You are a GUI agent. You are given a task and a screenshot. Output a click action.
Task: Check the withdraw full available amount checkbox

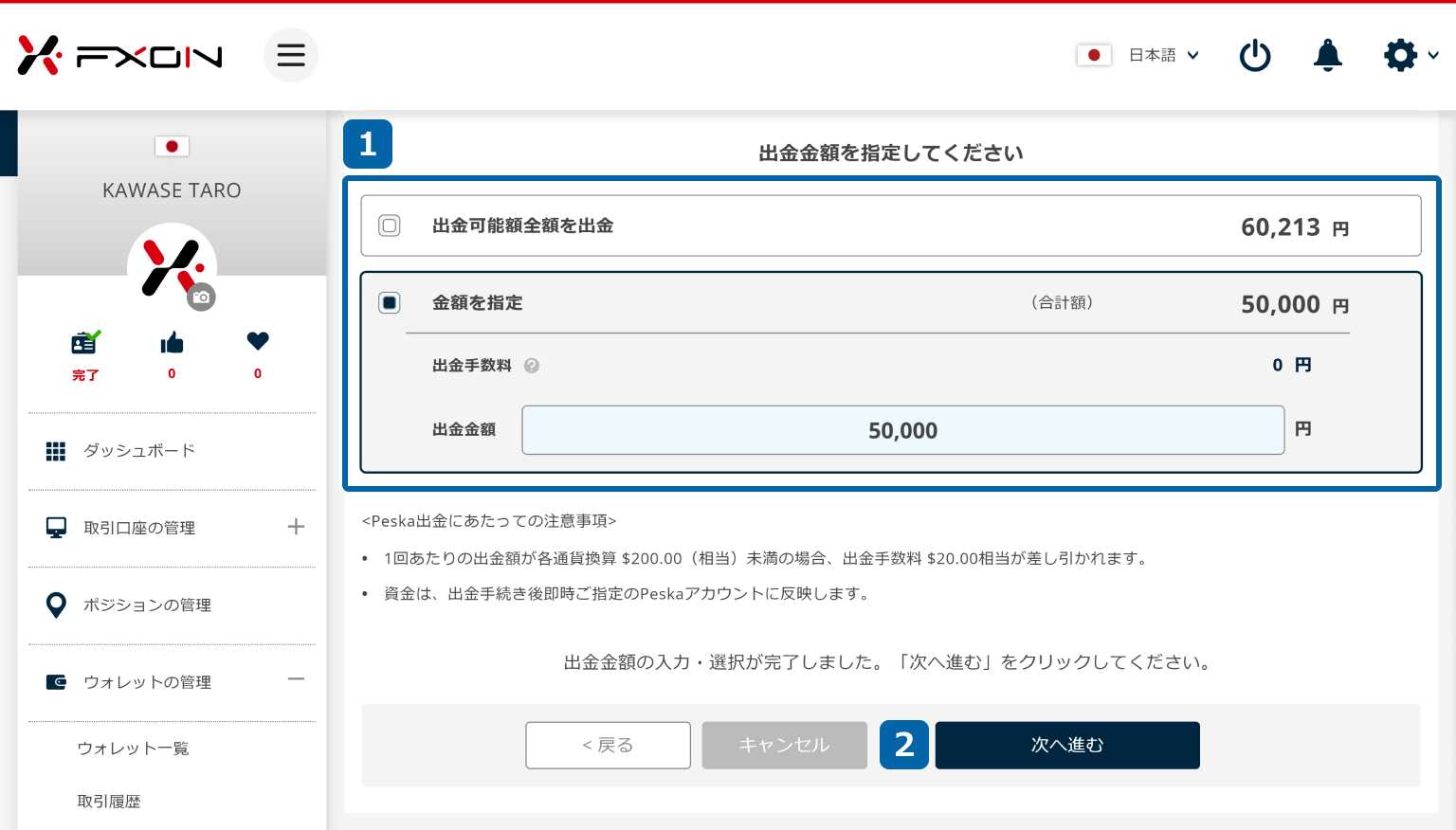pos(390,226)
